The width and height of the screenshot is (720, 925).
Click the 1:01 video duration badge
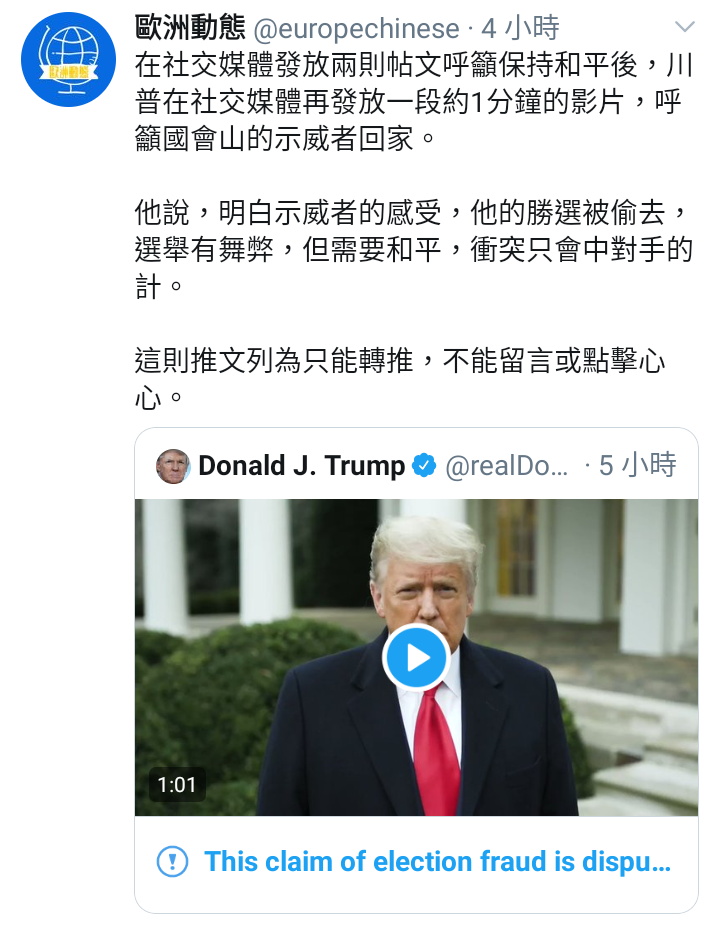[x=176, y=785]
